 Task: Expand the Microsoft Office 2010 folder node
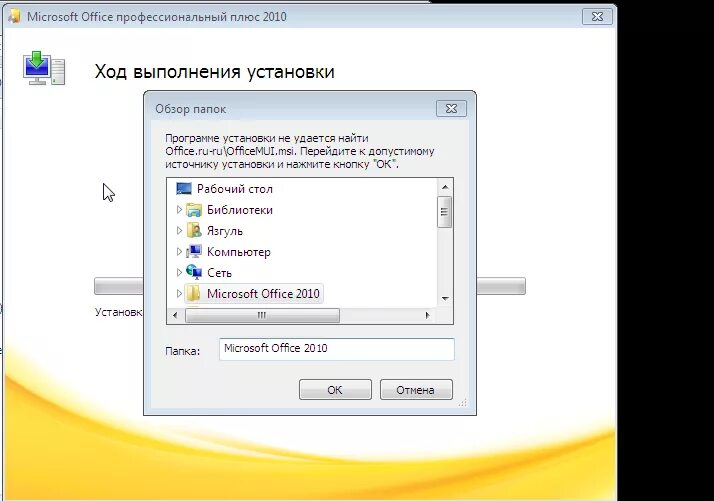click(179, 293)
